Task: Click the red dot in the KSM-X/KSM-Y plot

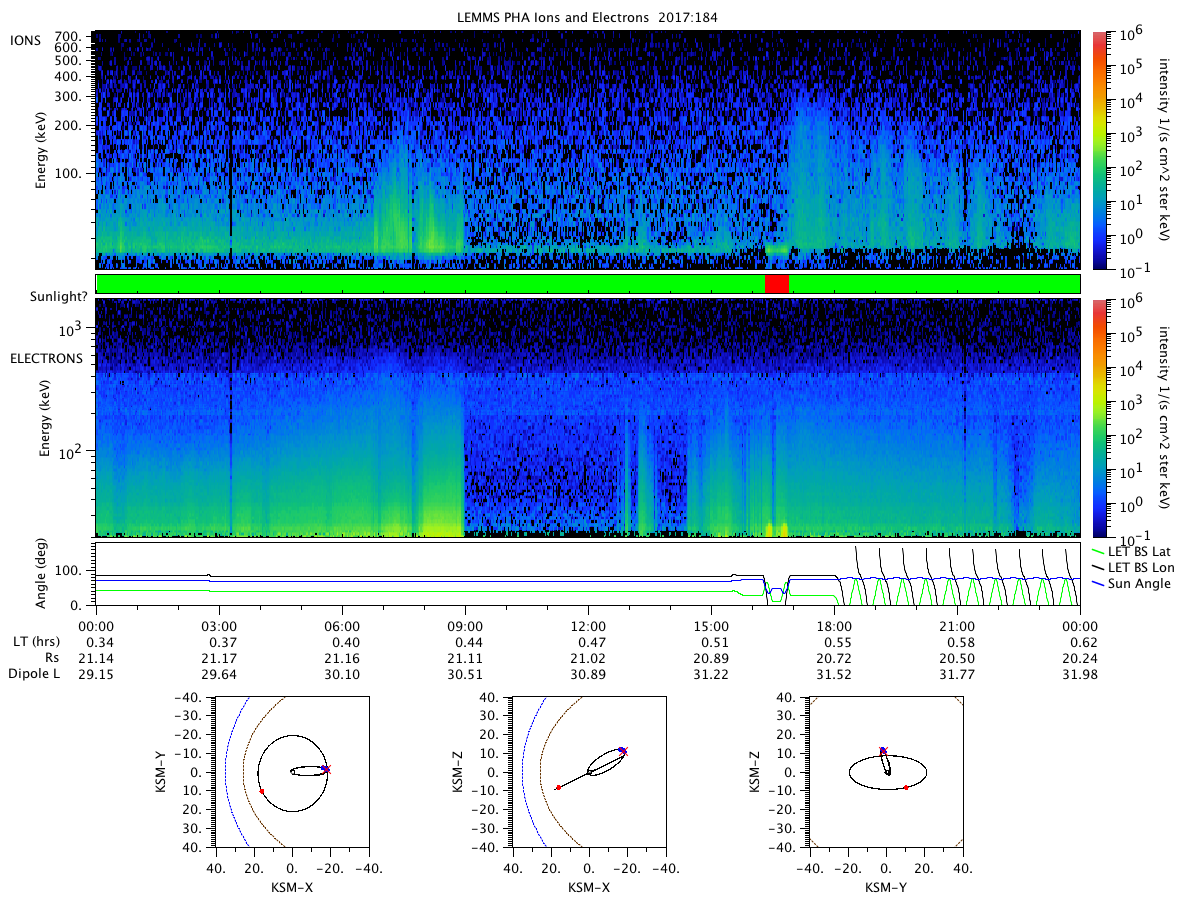Action: click(262, 791)
